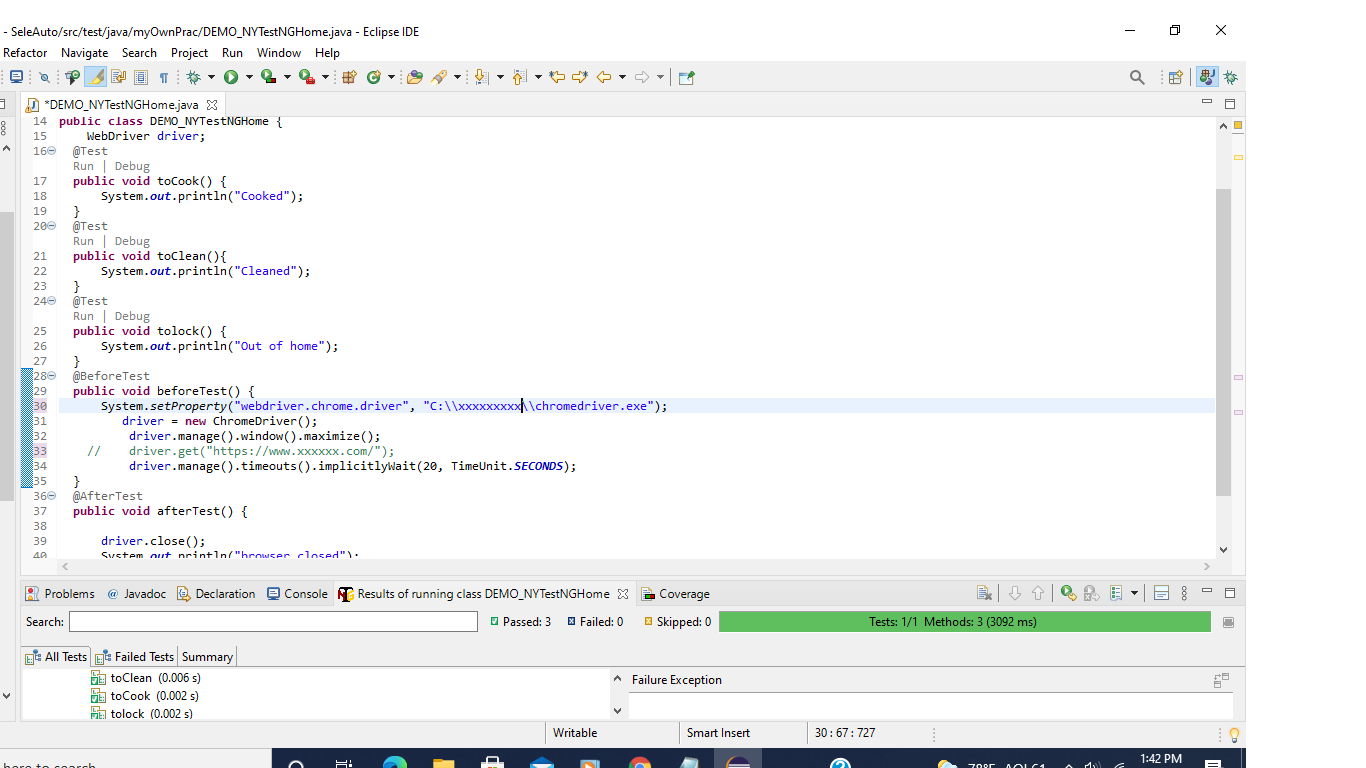Open Chrome from the taskbar
Viewport: 1366px width, 768px height.
(x=639, y=762)
